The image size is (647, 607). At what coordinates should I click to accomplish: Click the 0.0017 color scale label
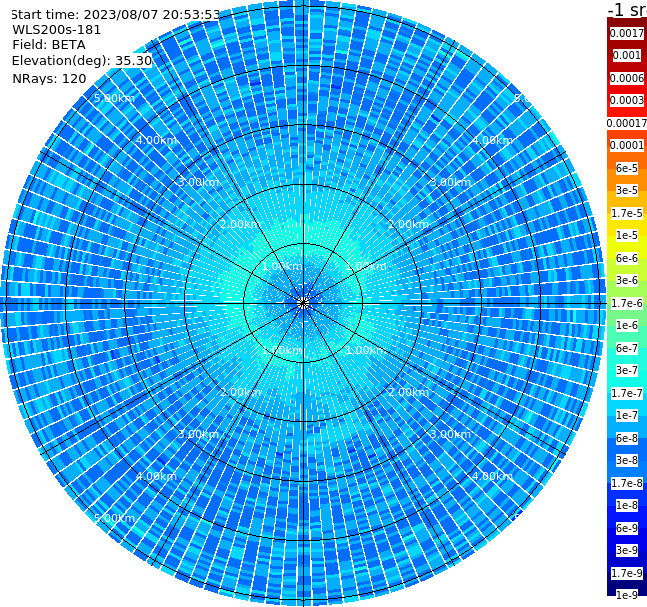[x=627, y=33]
